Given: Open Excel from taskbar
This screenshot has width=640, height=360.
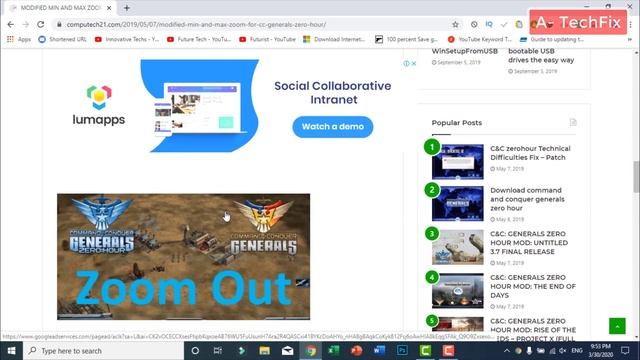Looking at the screenshot, I should click(x=334, y=351).
